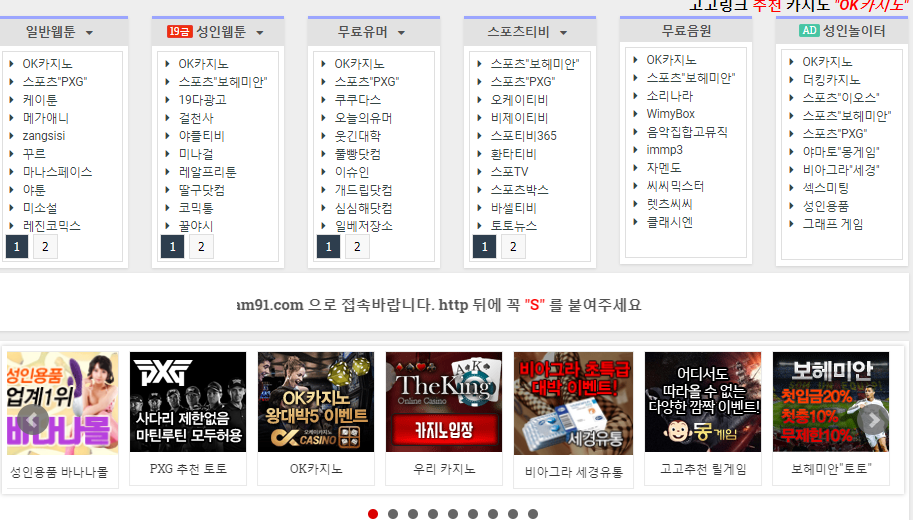Click the 우리 카지노 caption

tap(444, 468)
